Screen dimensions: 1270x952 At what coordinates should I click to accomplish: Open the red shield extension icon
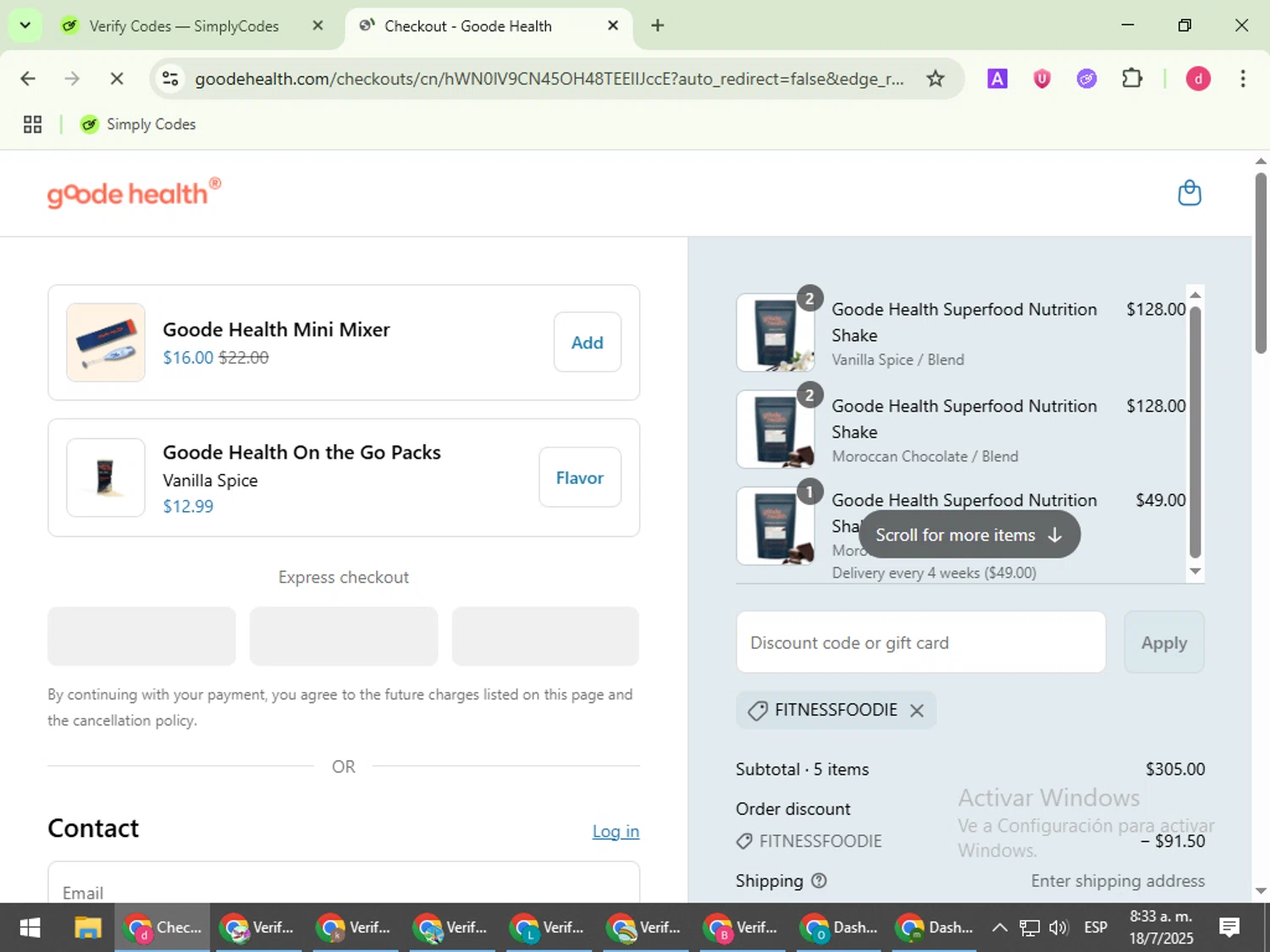coord(1042,79)
